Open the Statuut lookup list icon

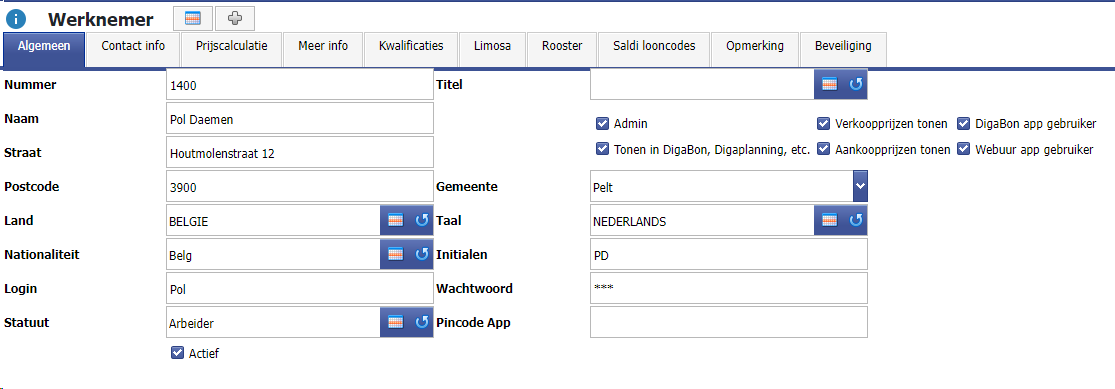[395, 323]
